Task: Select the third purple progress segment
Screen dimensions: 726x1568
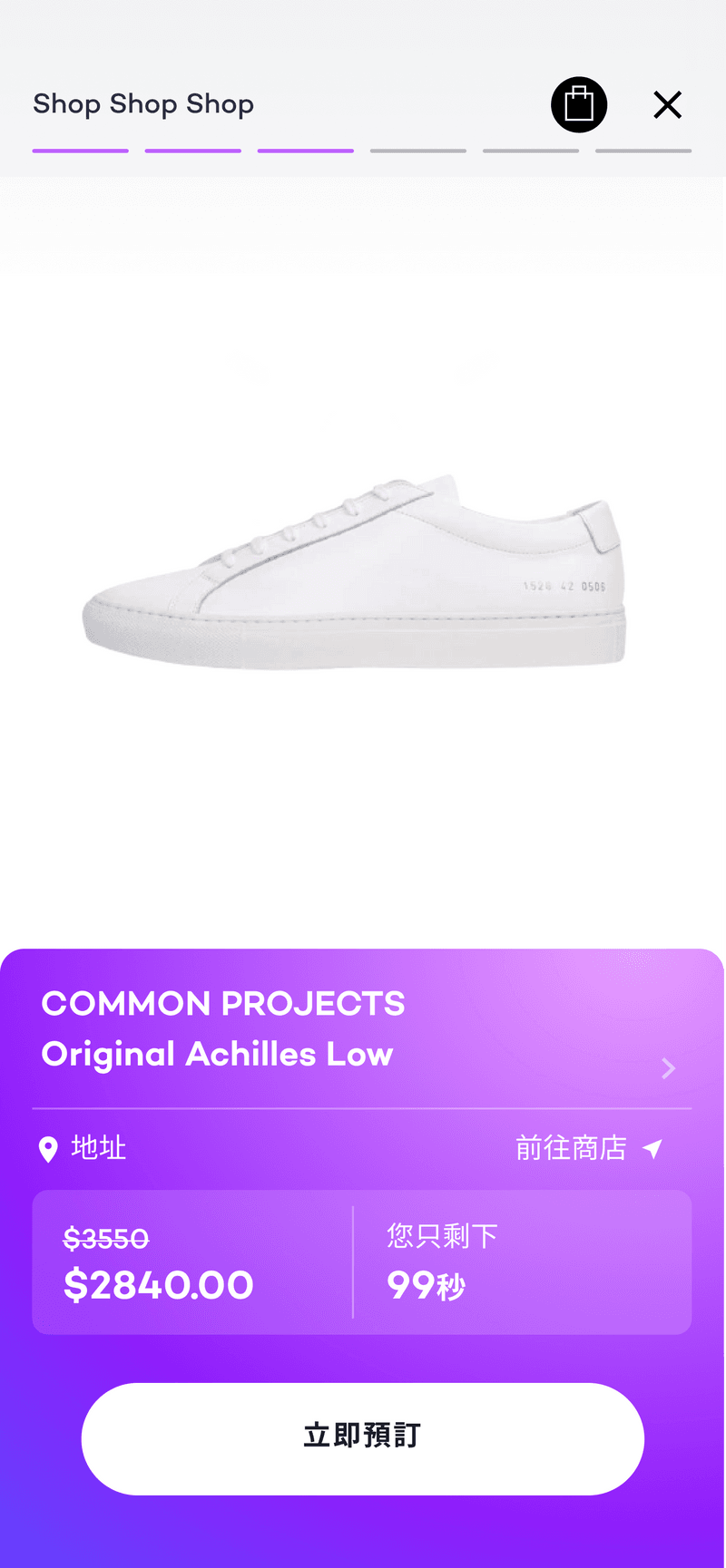Action: click(306, 151)
